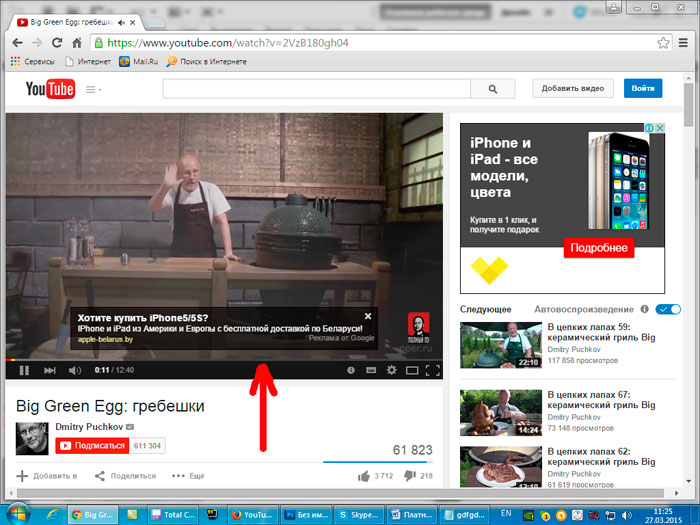
Task: Click Подробнее button in iPhone ad
Action: click(599, 248)
